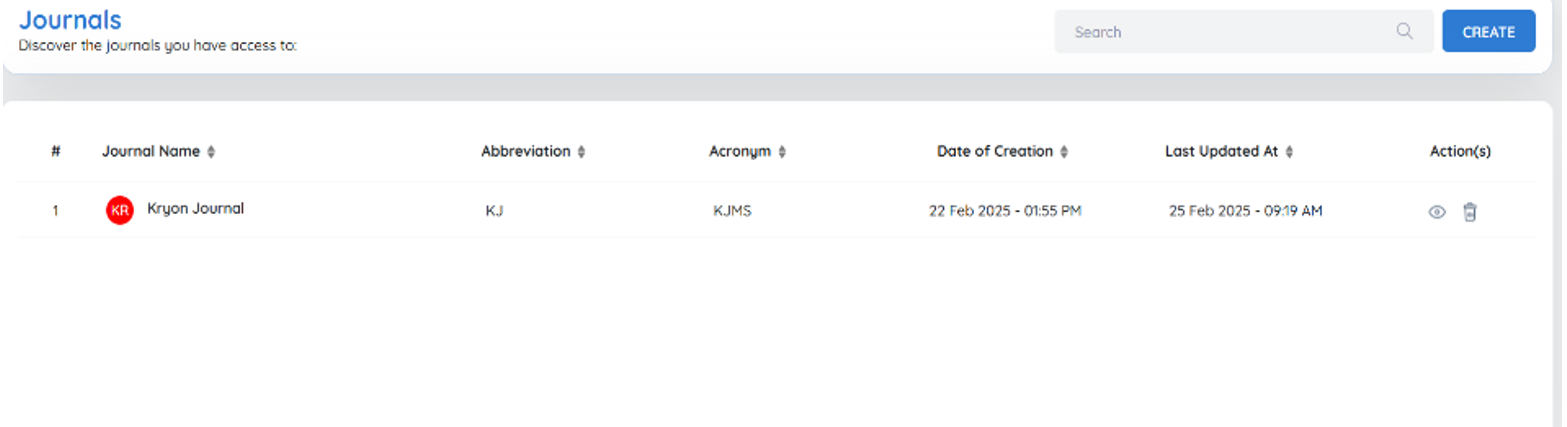
Task: Click the red KR avatar badge
Action: tap(120, 211)
